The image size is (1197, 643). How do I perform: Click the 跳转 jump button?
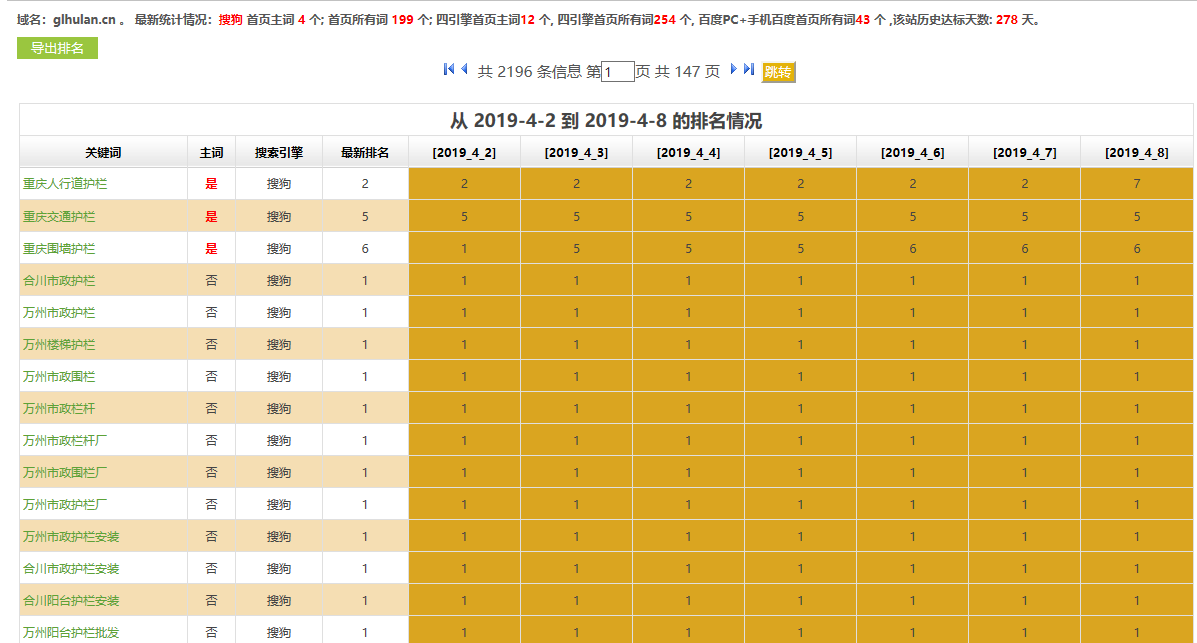tap(777, 72)
